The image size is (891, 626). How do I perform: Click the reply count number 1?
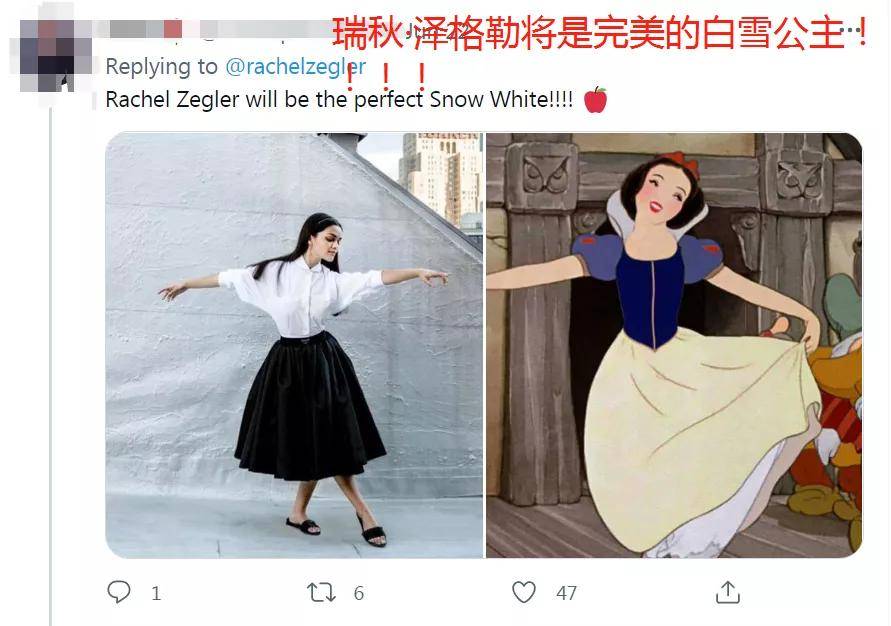coord(156,594)
